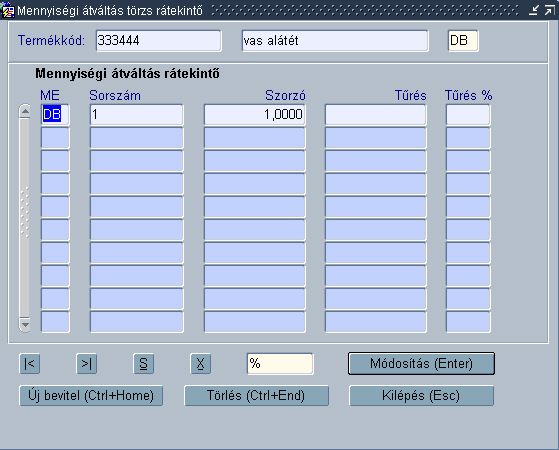Select the ME cell with DB highlighted
The image size is (559, 450).
pyautogui.click(x=55, y=114)
